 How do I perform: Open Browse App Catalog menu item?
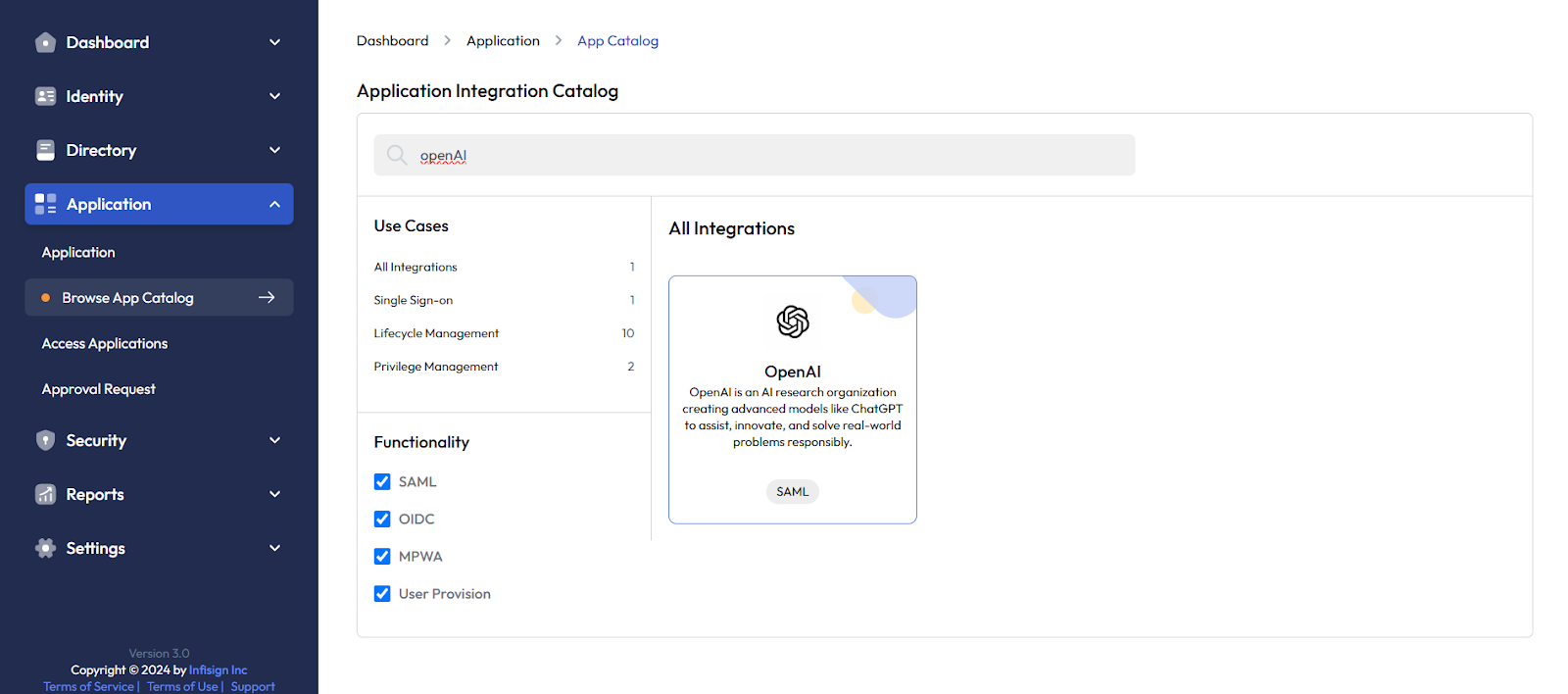click(x=159, y=297)
